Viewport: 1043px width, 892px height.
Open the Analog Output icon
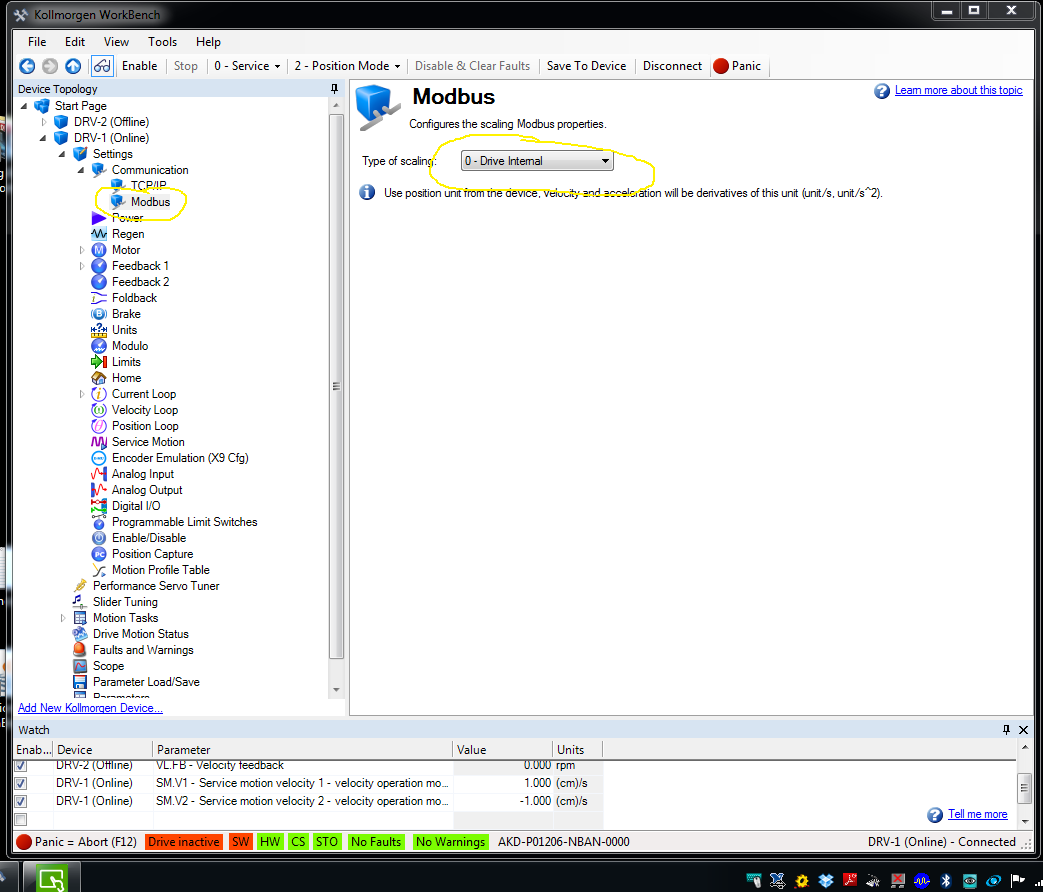click(98, 490)
